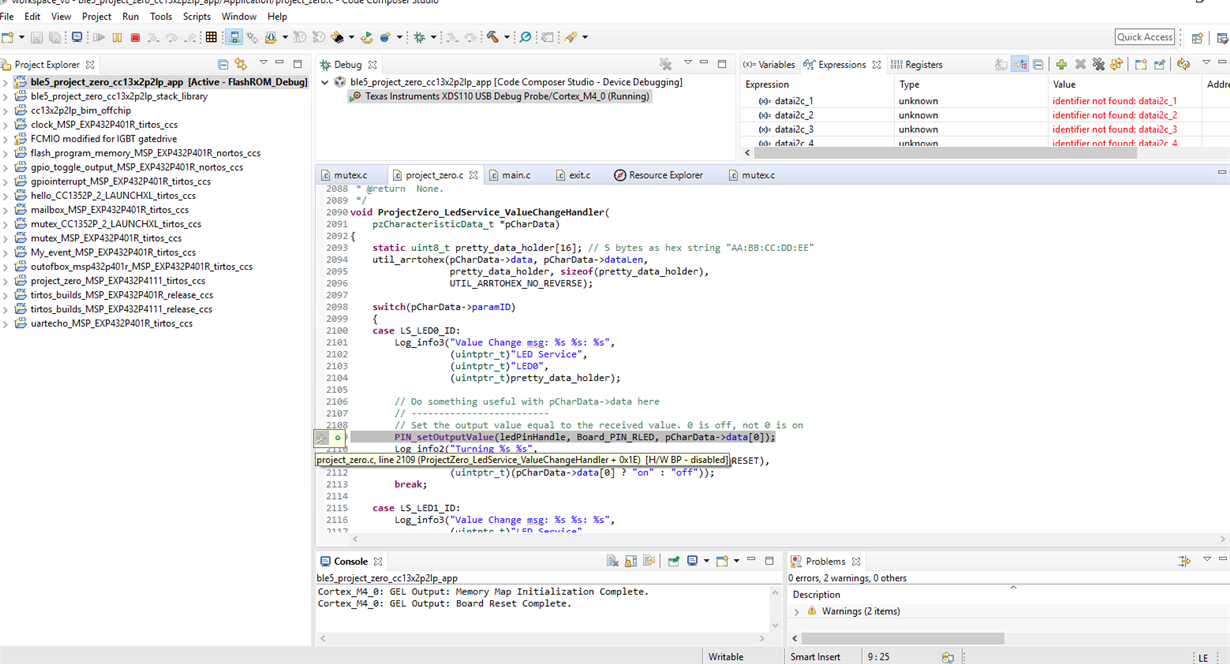Select the exit.c editor tab
Image resolution: width=1230 pixels, height=664 pixels.
[572, 175]
